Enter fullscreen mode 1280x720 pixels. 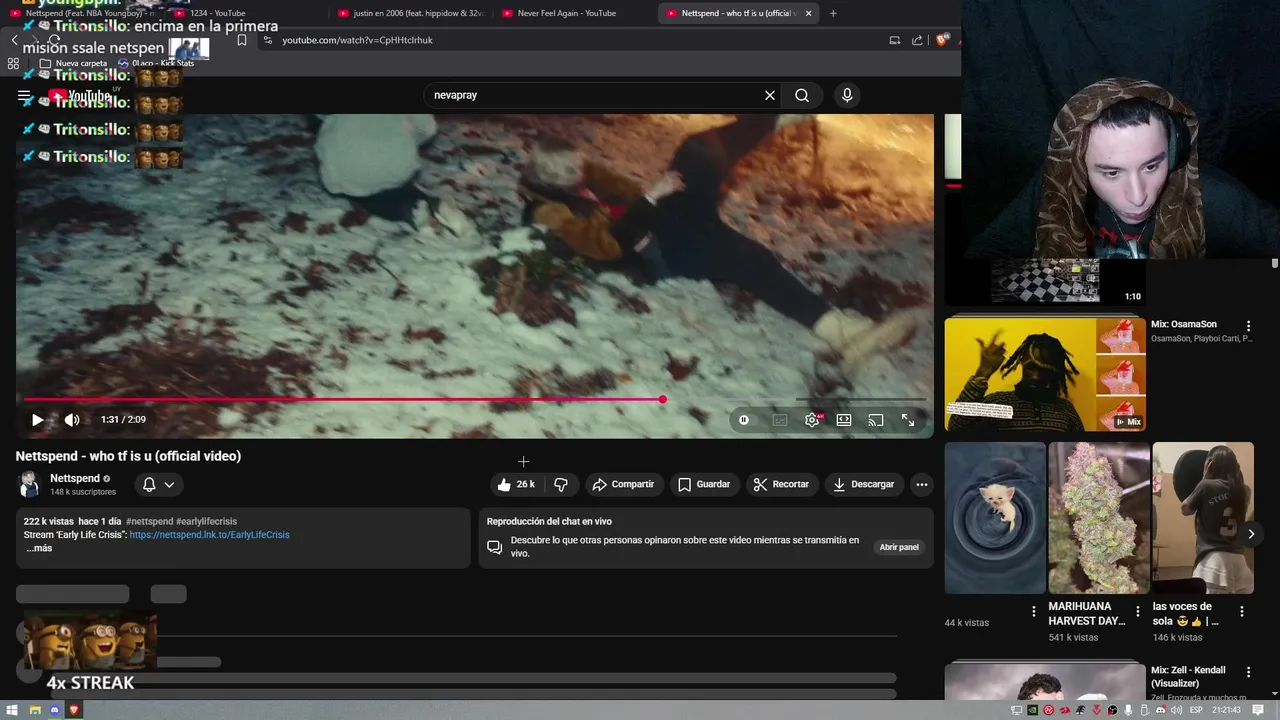click(908, 420)
